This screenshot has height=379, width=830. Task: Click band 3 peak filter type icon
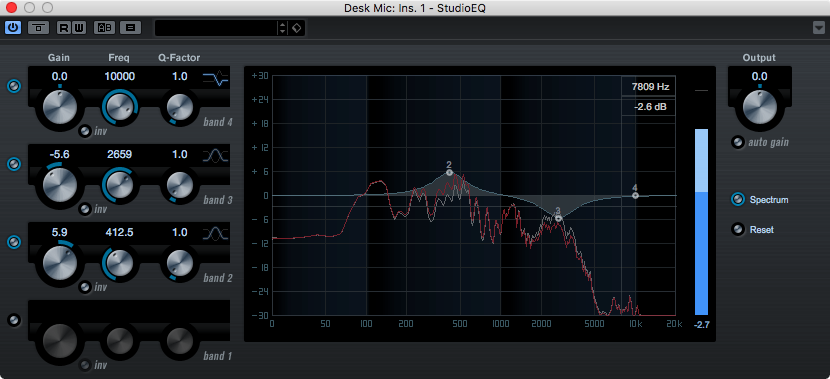tap(215, 156)
